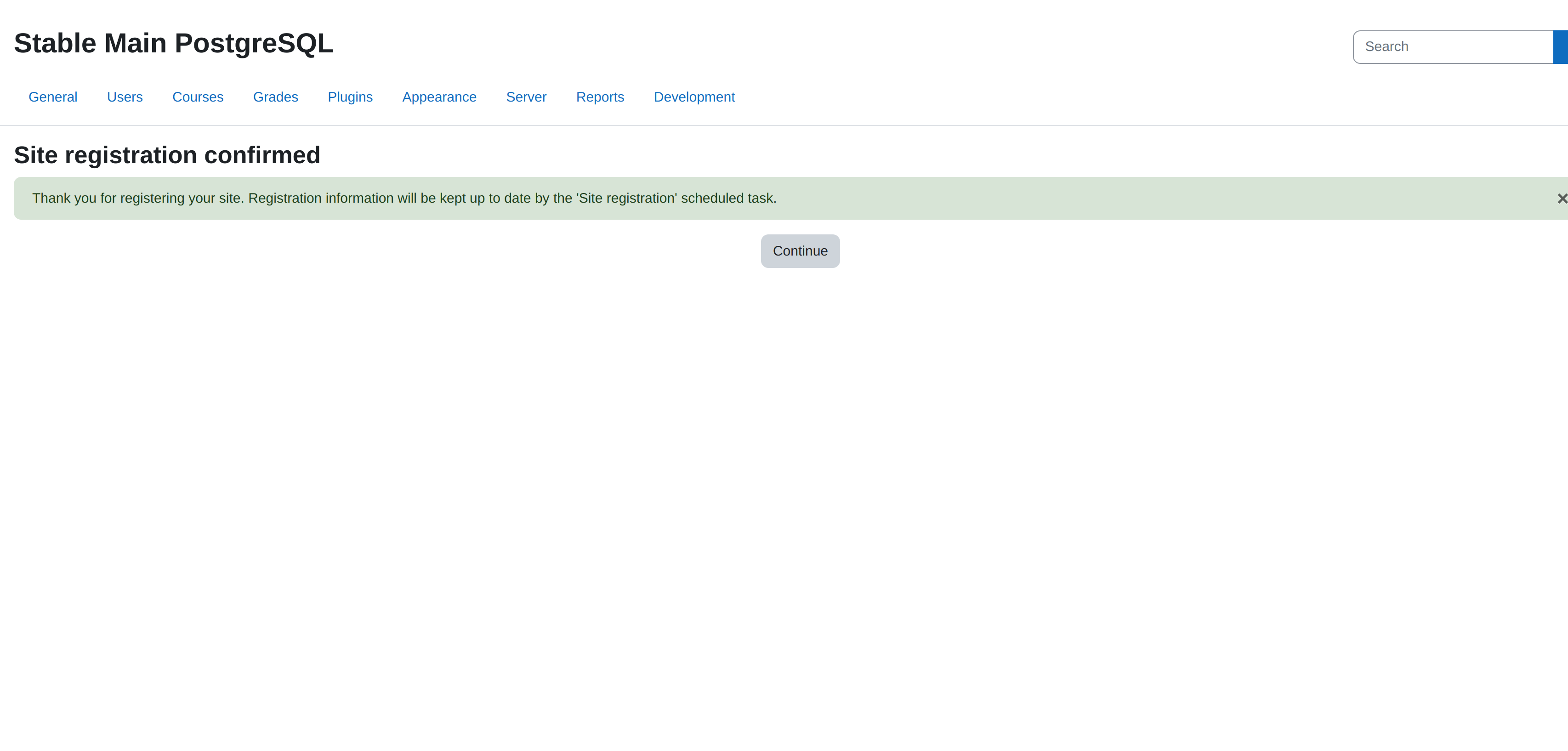Click the Stable Main PostgreSQL heading
Screen dimensions: 1568x751
[x=173, y=43]
